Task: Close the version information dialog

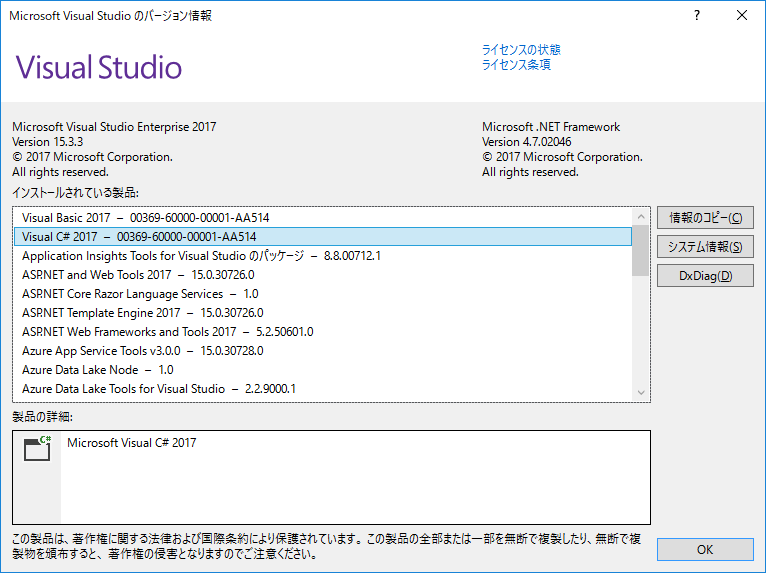Action: tap(742, 16)
